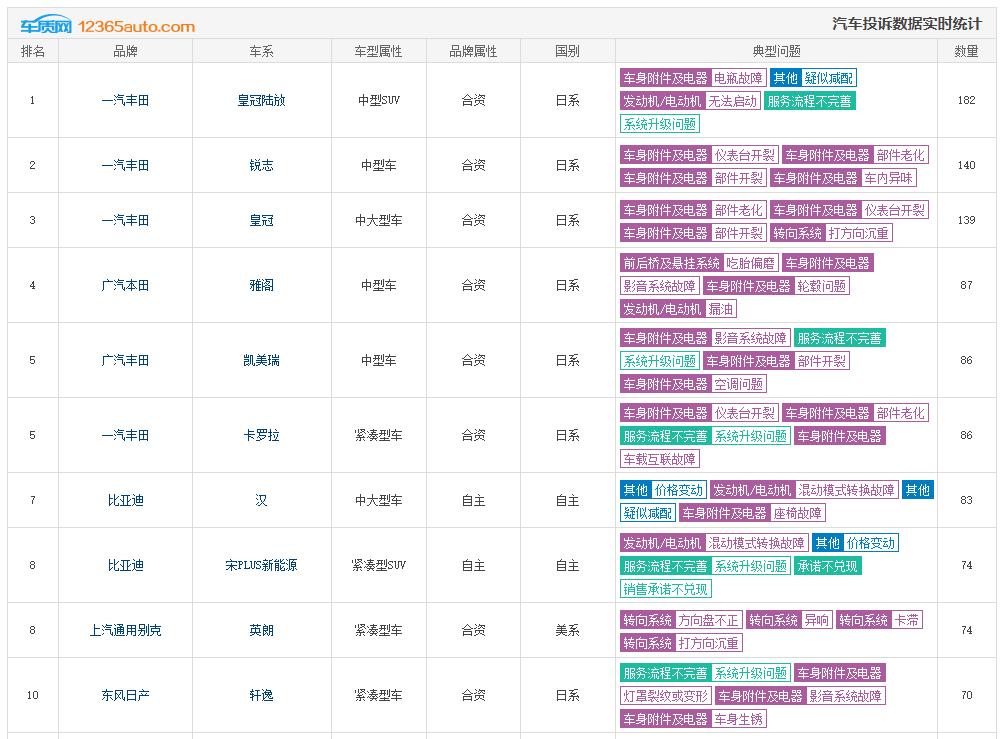Select the 车身生锈 issue tag
The image size is (1005, 739).
(738, 719)
